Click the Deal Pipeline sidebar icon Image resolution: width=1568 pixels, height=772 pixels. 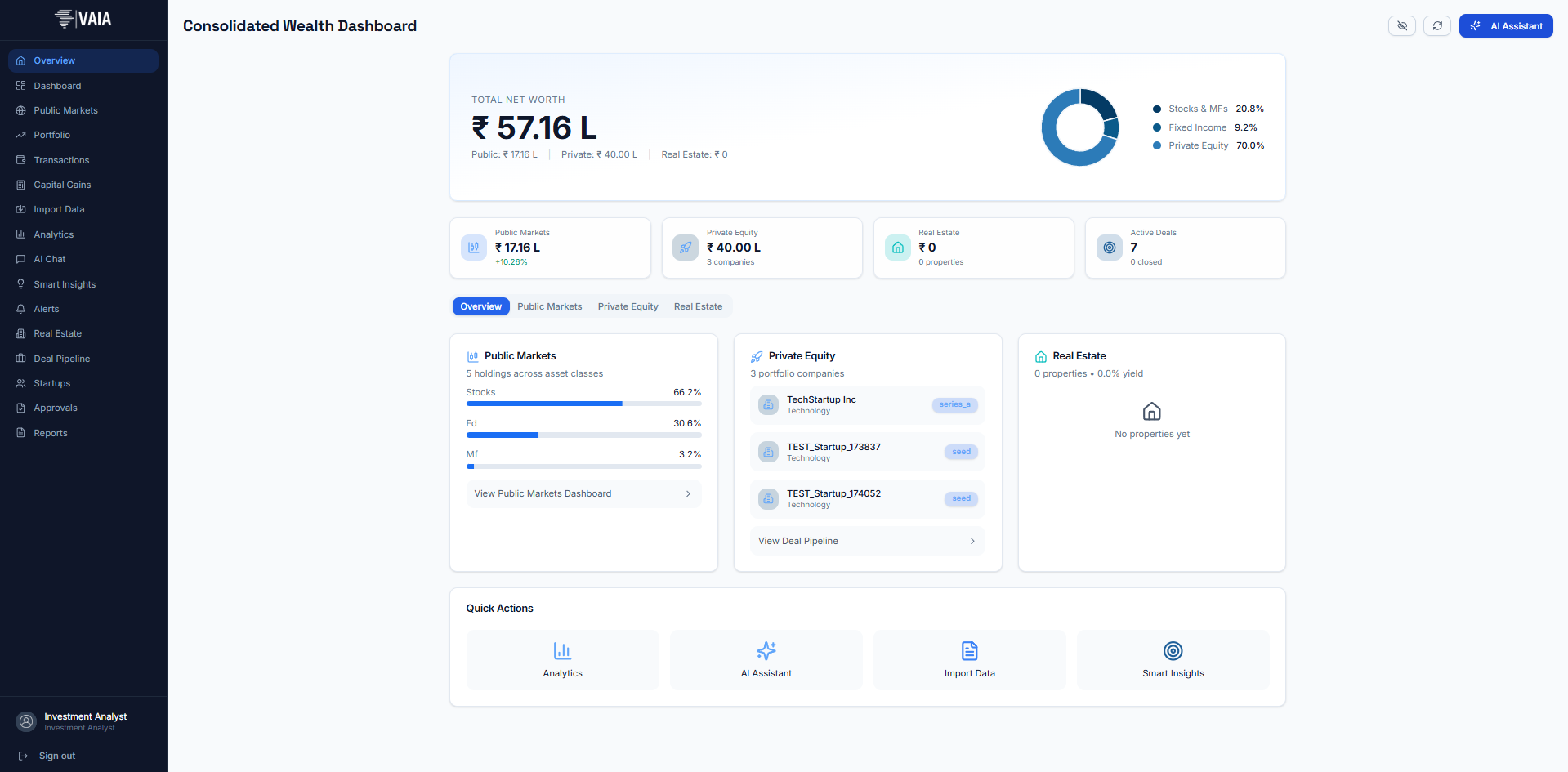[21, 359]
